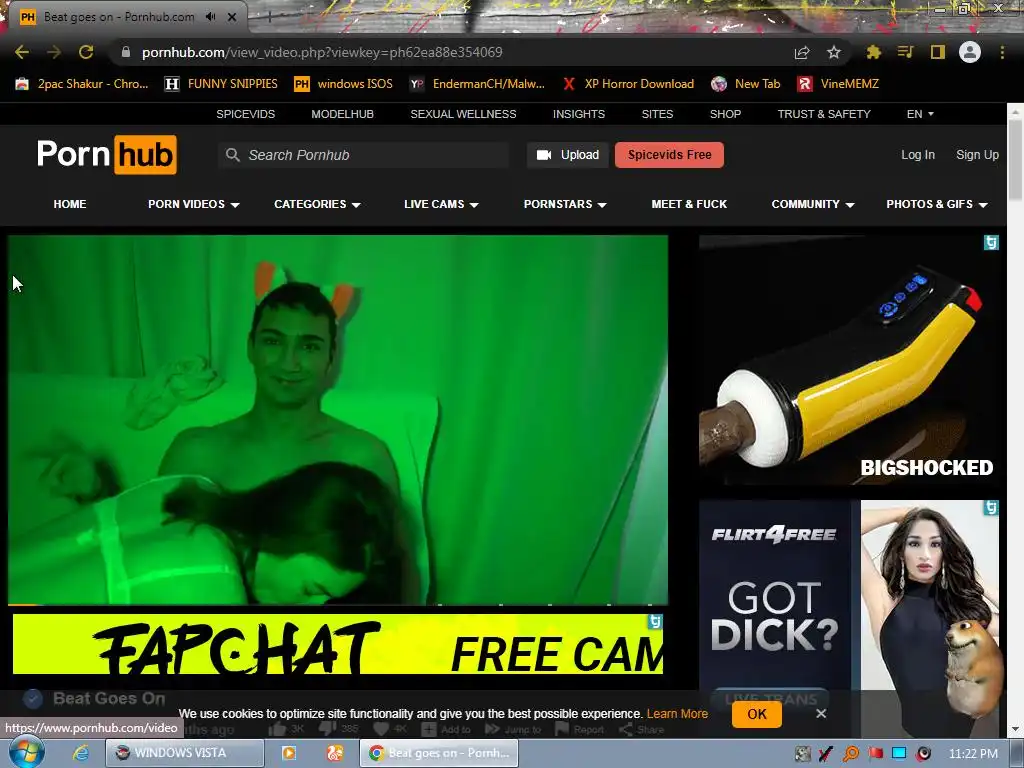Click the orange magnifier tray icon
The width and height of the screenshot is (1024, 768).
pos(851,754)
